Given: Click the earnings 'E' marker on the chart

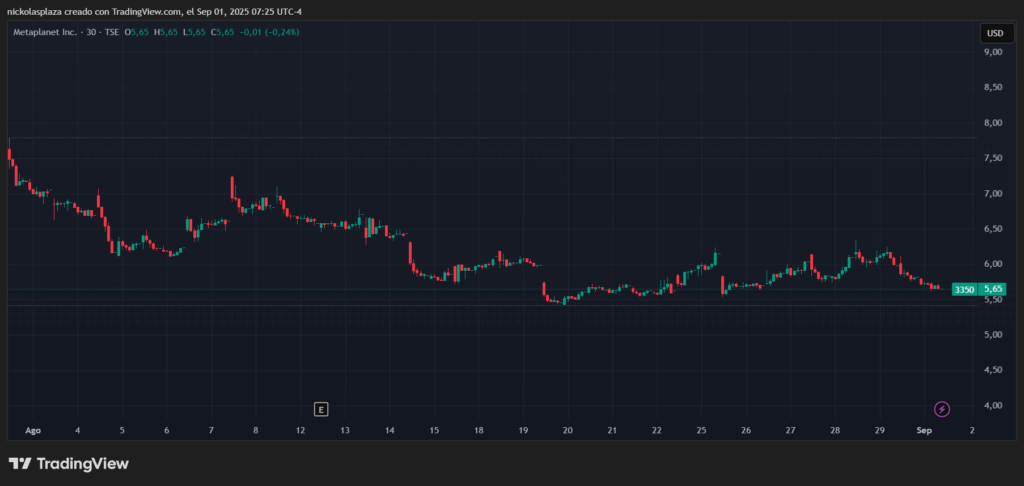Looking at the screenshot, I should pyautogui.click(x=320, y=409).
